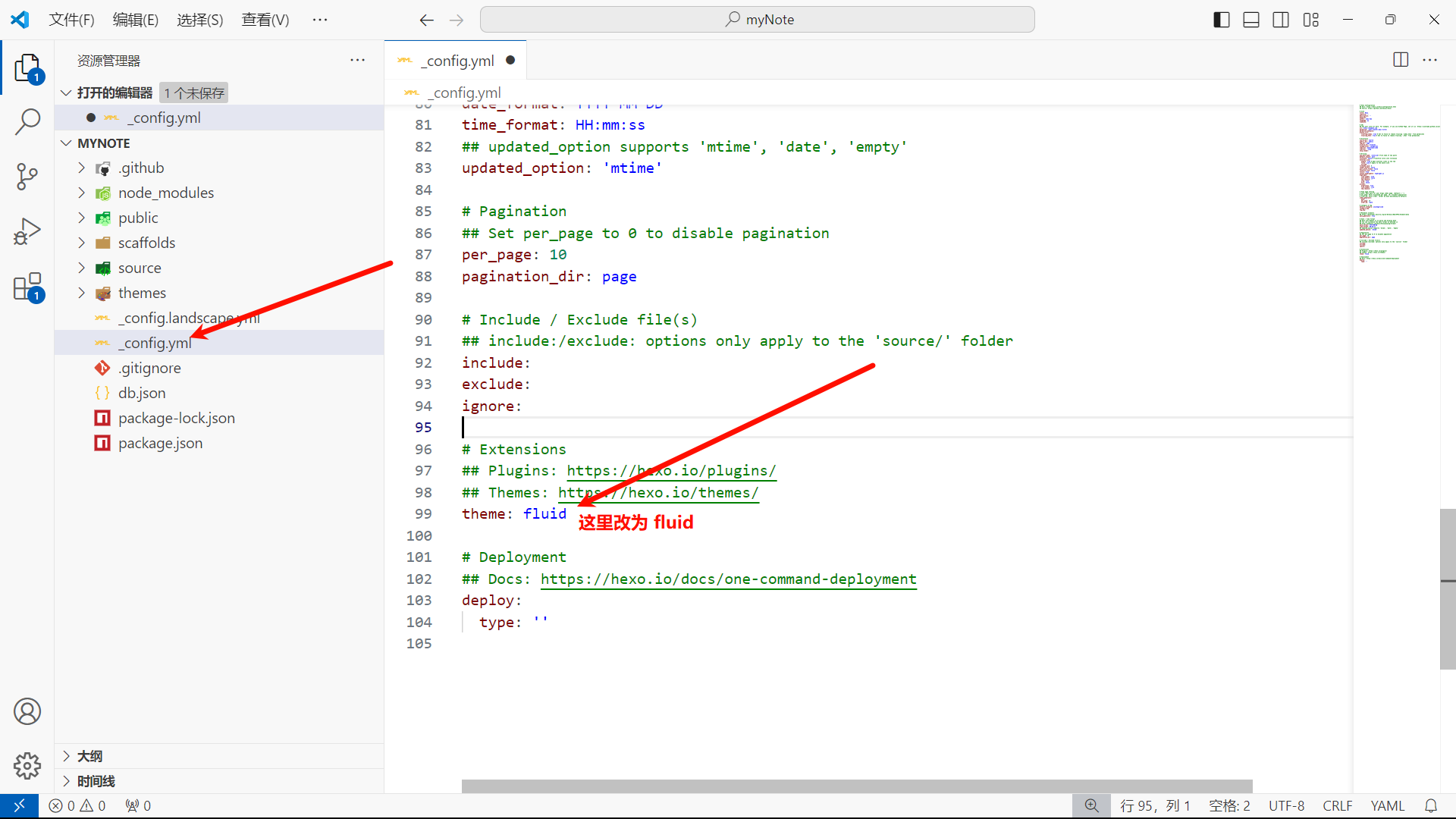Toggle the secondary side bar
Screen dimensions: 1456x819
1281,20
